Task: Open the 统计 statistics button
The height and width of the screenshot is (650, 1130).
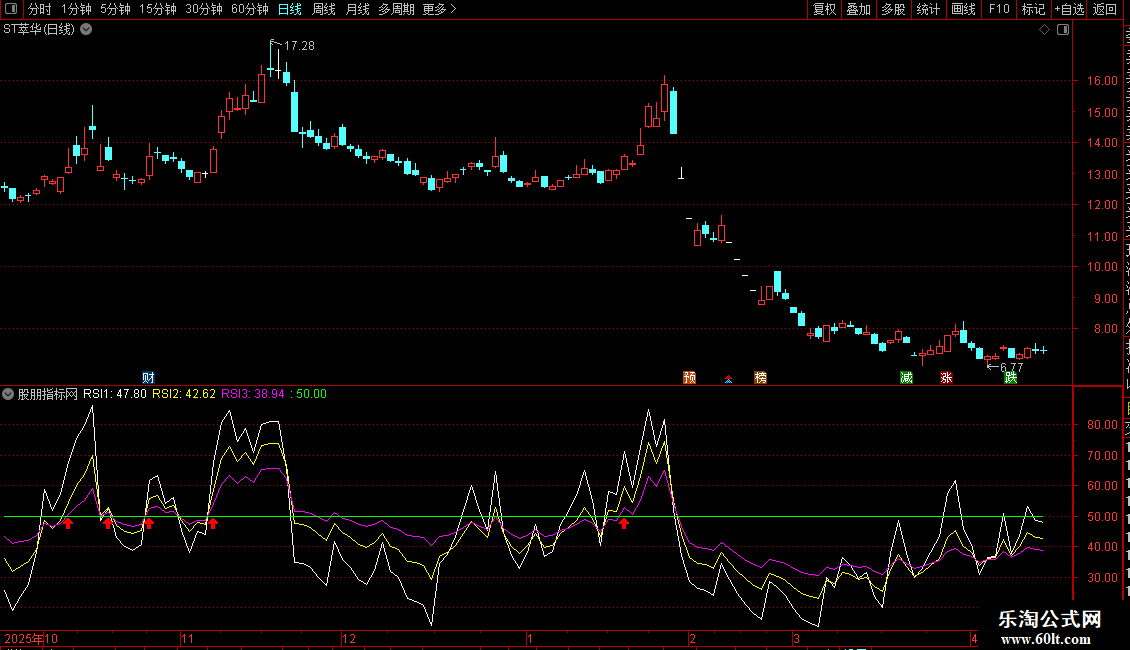Action: tap(928, 9)
